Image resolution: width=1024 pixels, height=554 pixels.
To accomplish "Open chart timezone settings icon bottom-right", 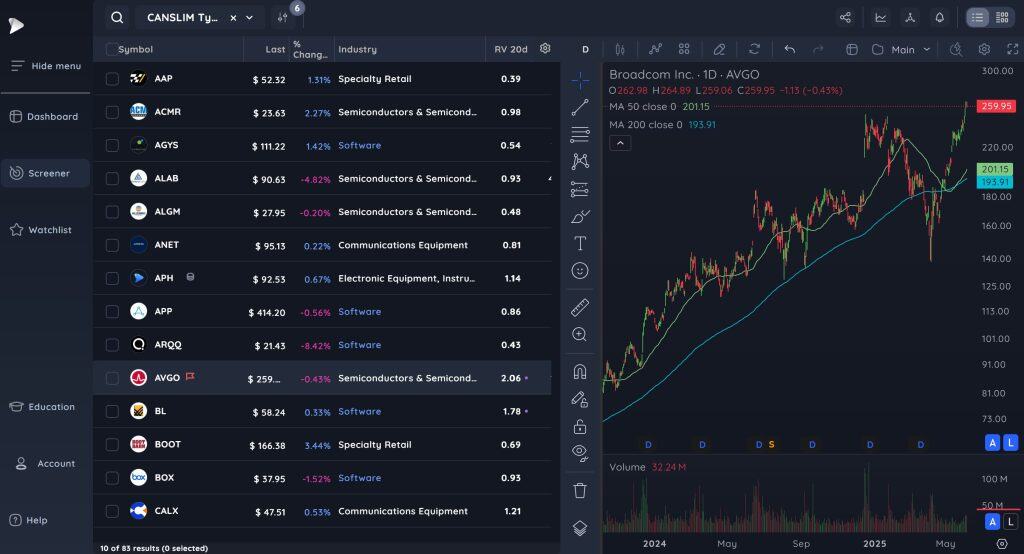I will [1002, 544].
